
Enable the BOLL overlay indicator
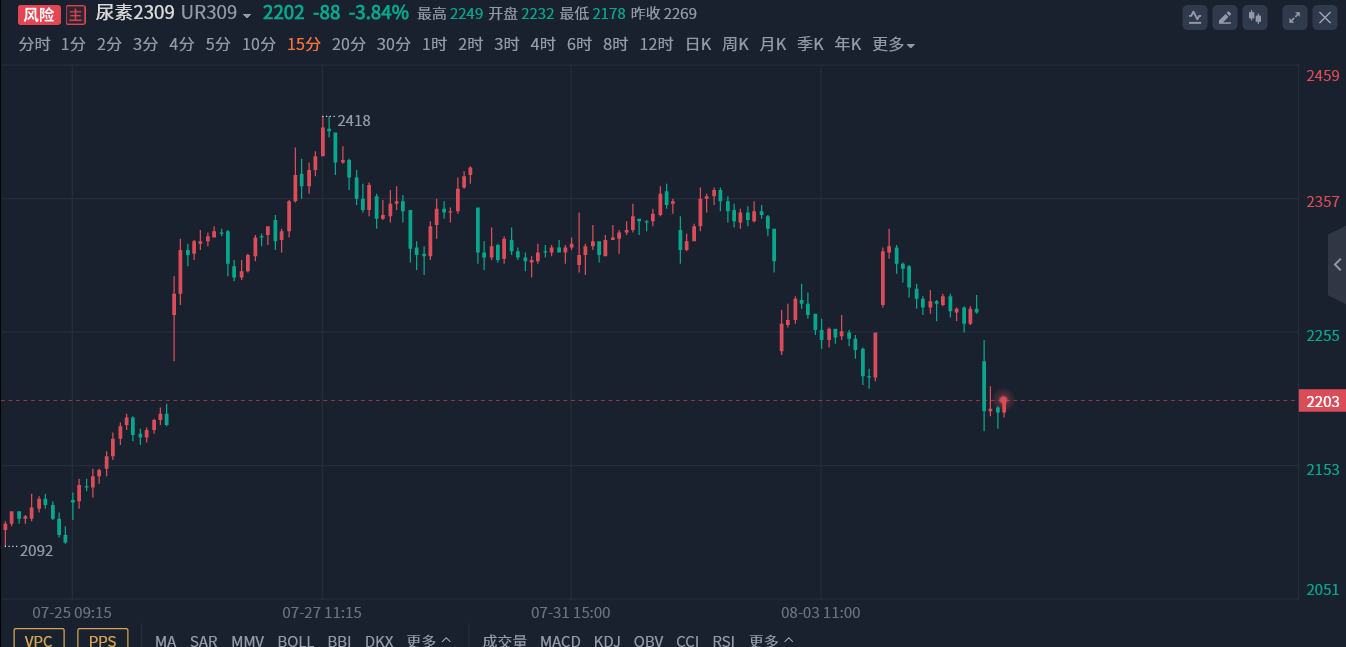295,640
